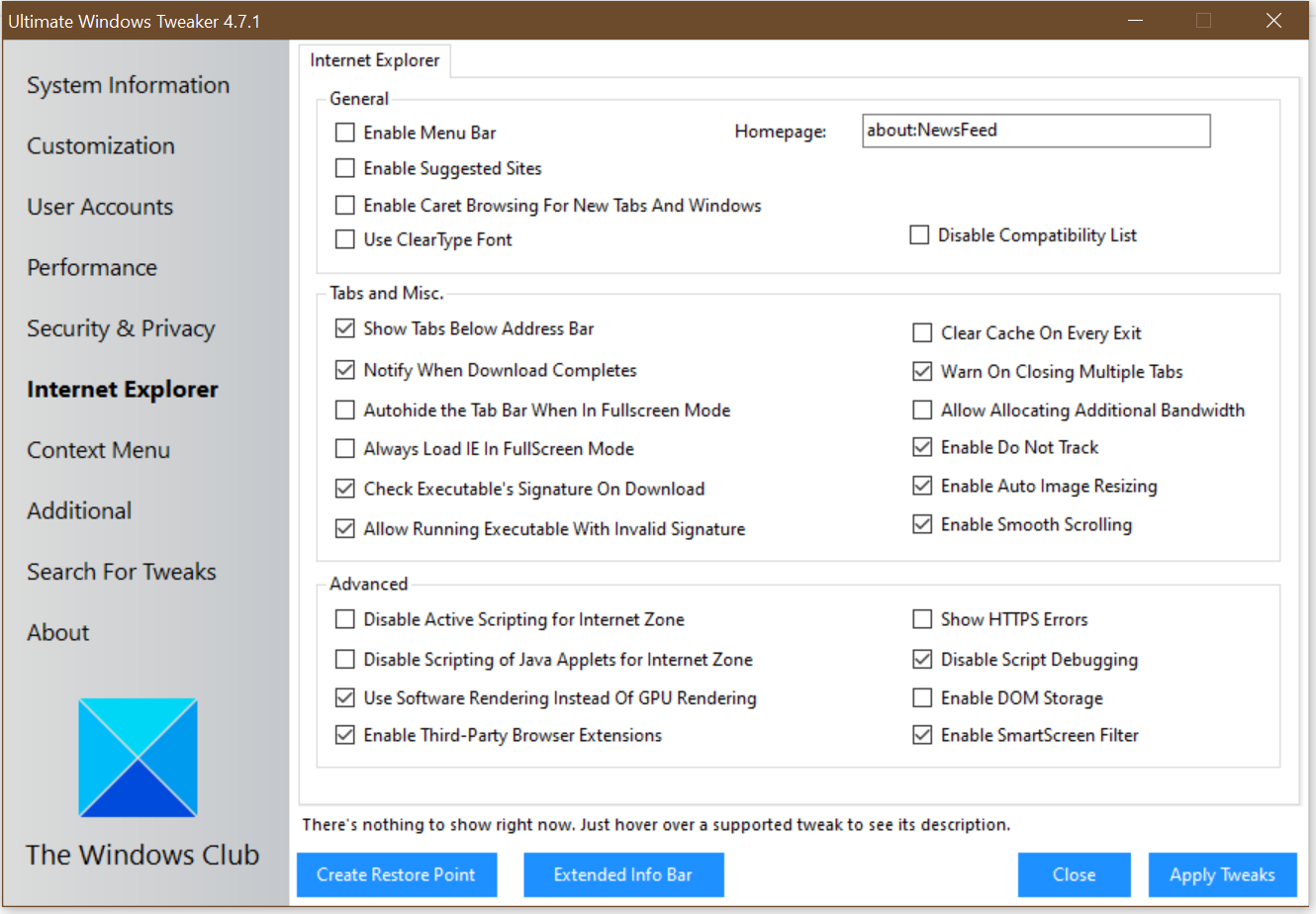This screenshot has height=914, width=1316.
Task: Open the Extended Info Bar
Action: (623, 874)
